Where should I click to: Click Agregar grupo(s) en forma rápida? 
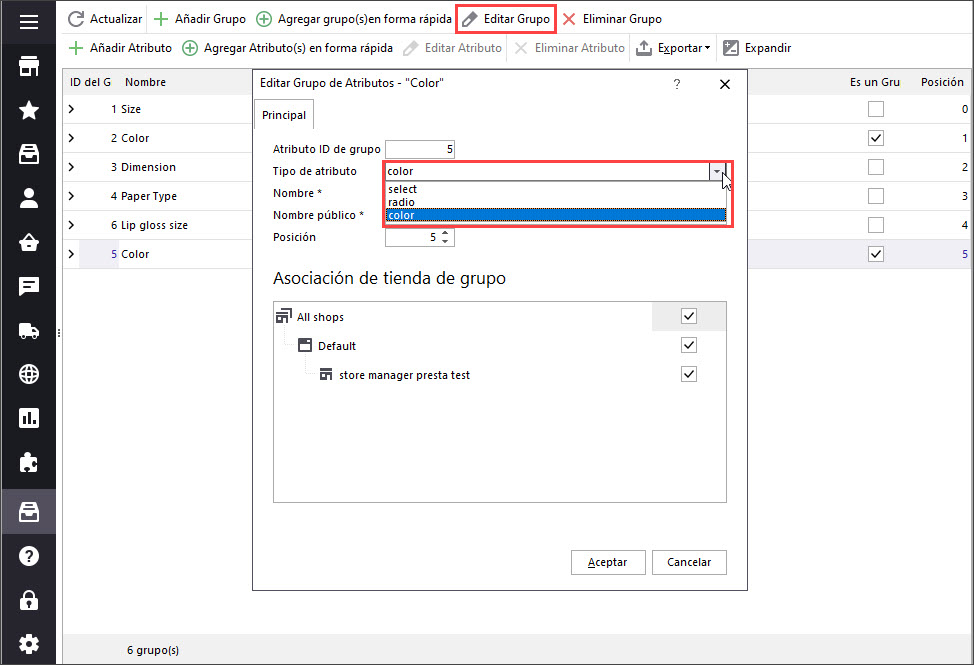click(x=354, y=19)
